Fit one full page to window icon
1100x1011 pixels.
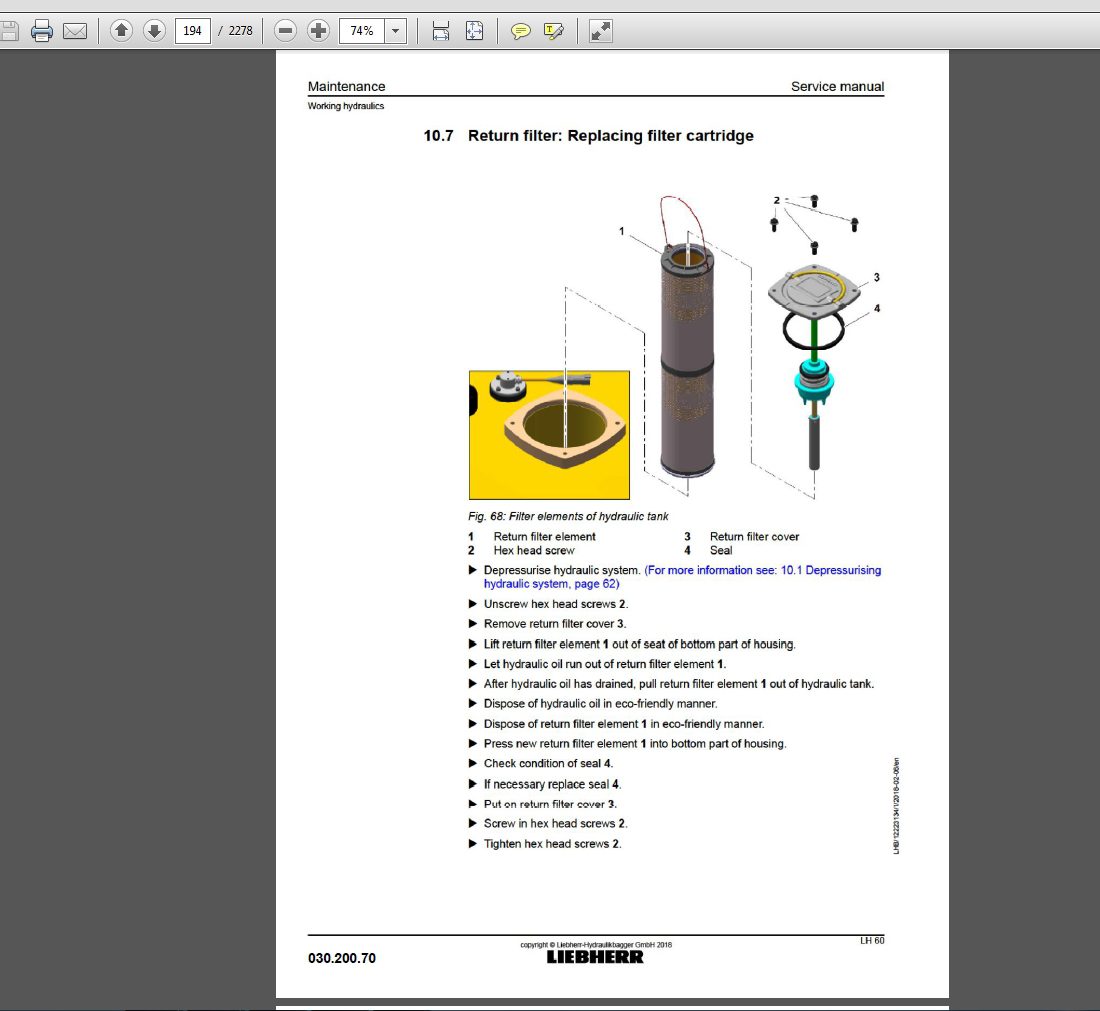pyautogui.click(x=474, y=31)
